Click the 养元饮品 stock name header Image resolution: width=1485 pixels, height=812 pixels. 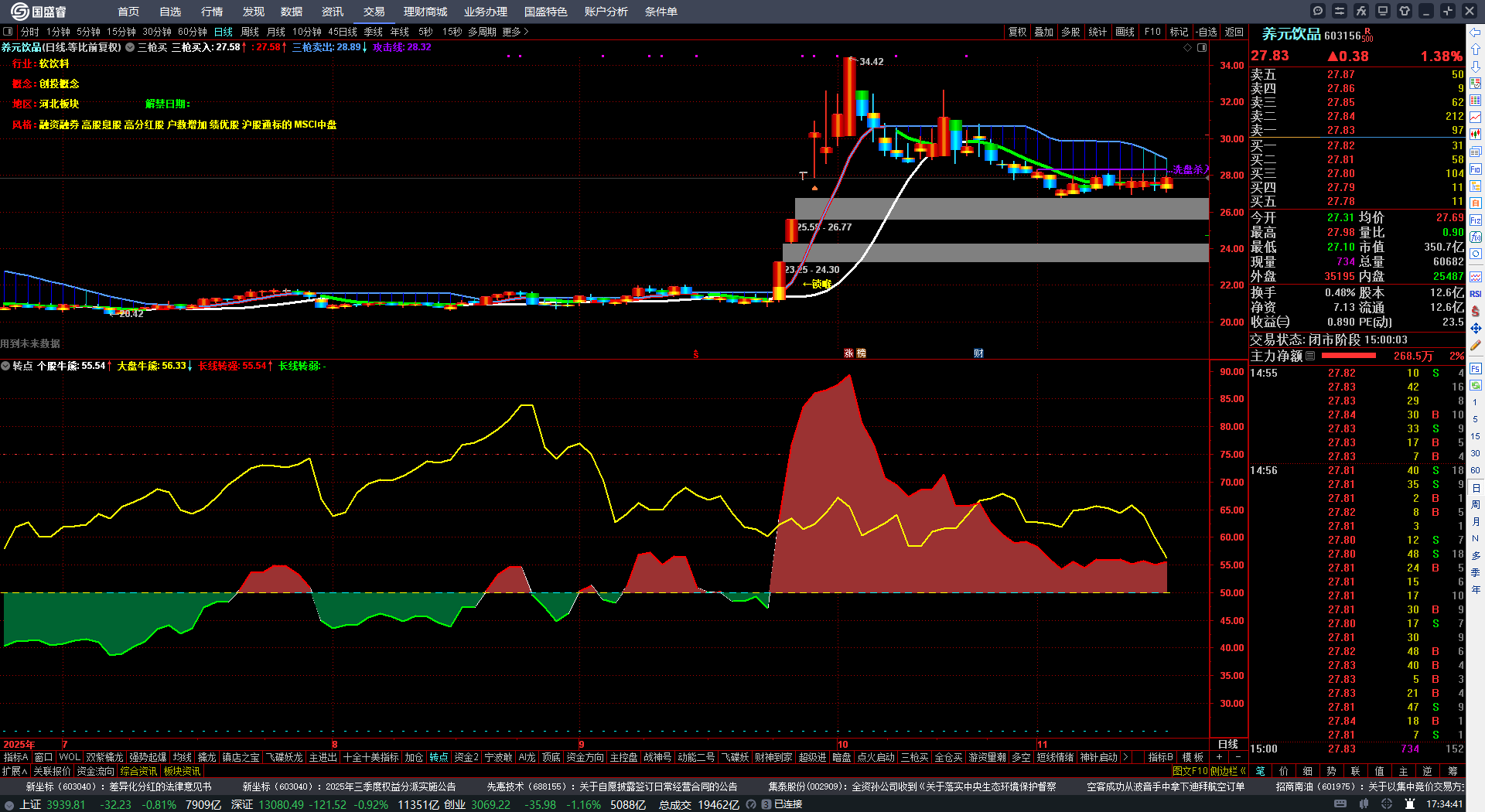pos(1292,35)
